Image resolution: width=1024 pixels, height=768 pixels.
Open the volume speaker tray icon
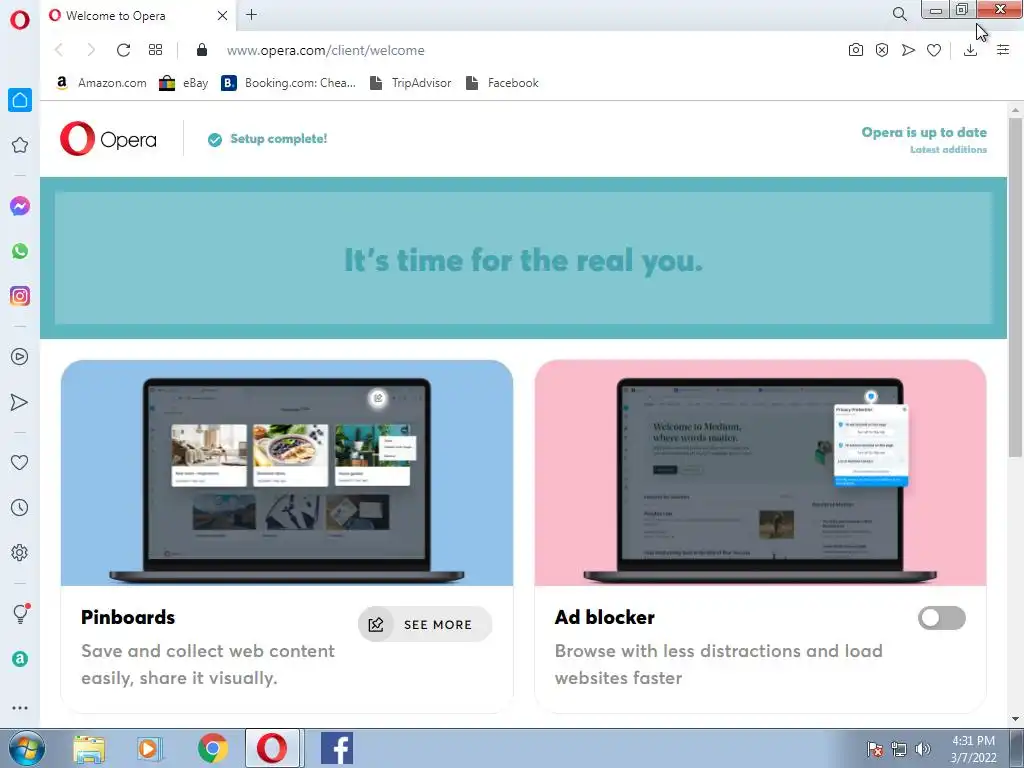point(923,749)
